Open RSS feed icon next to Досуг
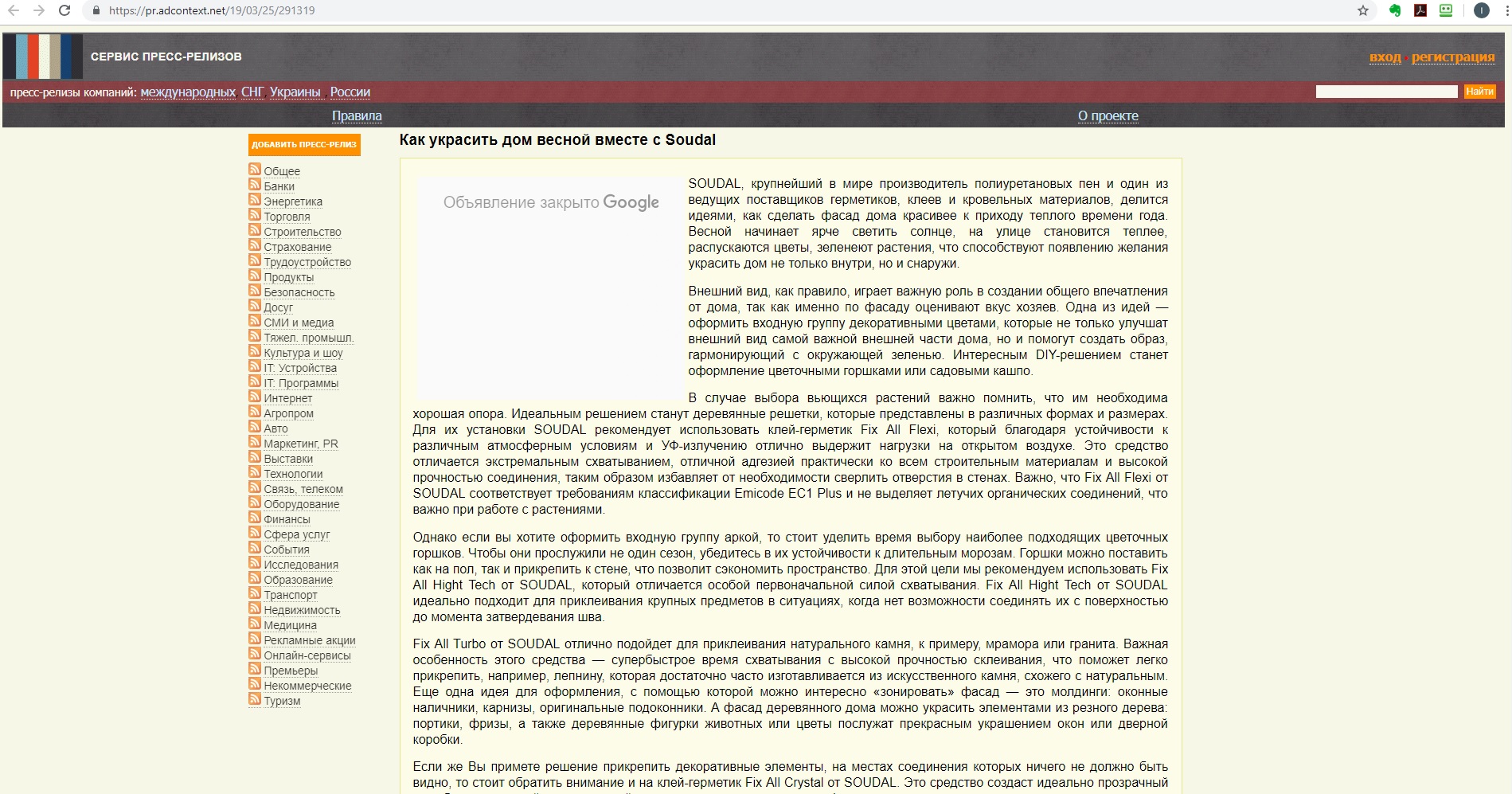 point(255,305)
